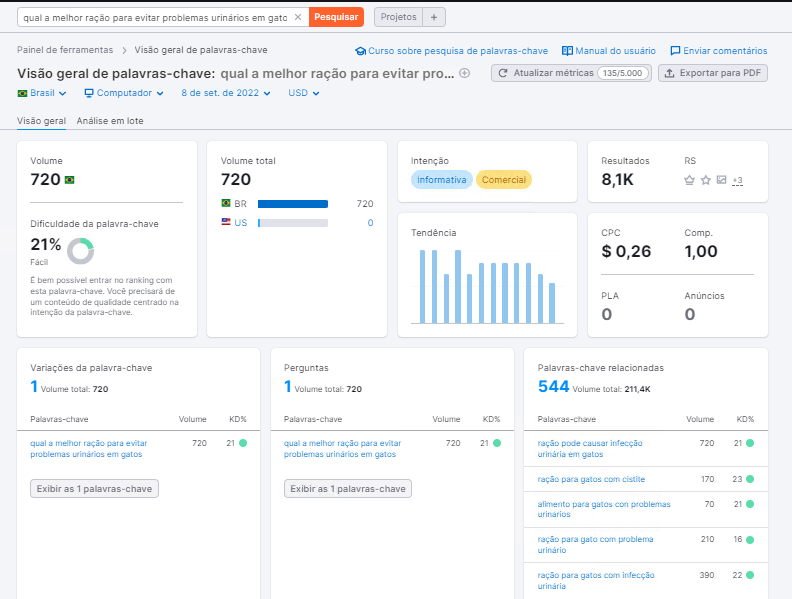Image resolution: width=792 pixels, height=599 pixels.
Task: Click the Informativa intent tag
Action: [x=441, y=180]
